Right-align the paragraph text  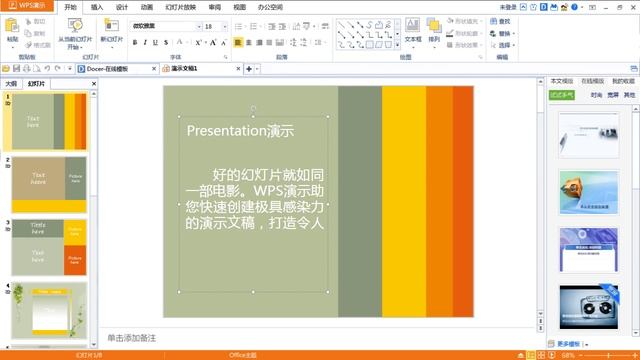[259, 42]
